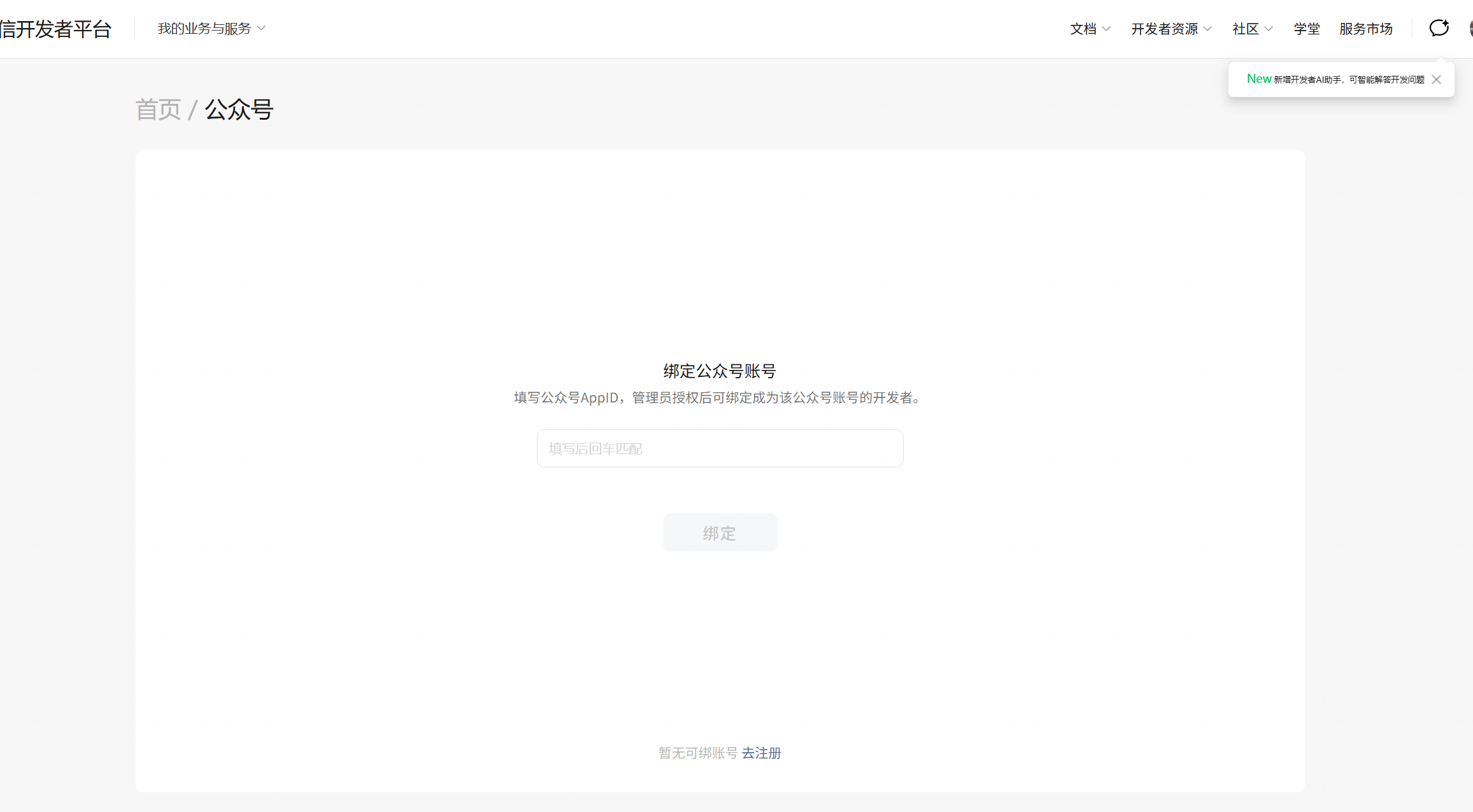Click the chevron next to 我的业务与服务
This screenshot has width=1473, height=812.
[x=261, y=29]
